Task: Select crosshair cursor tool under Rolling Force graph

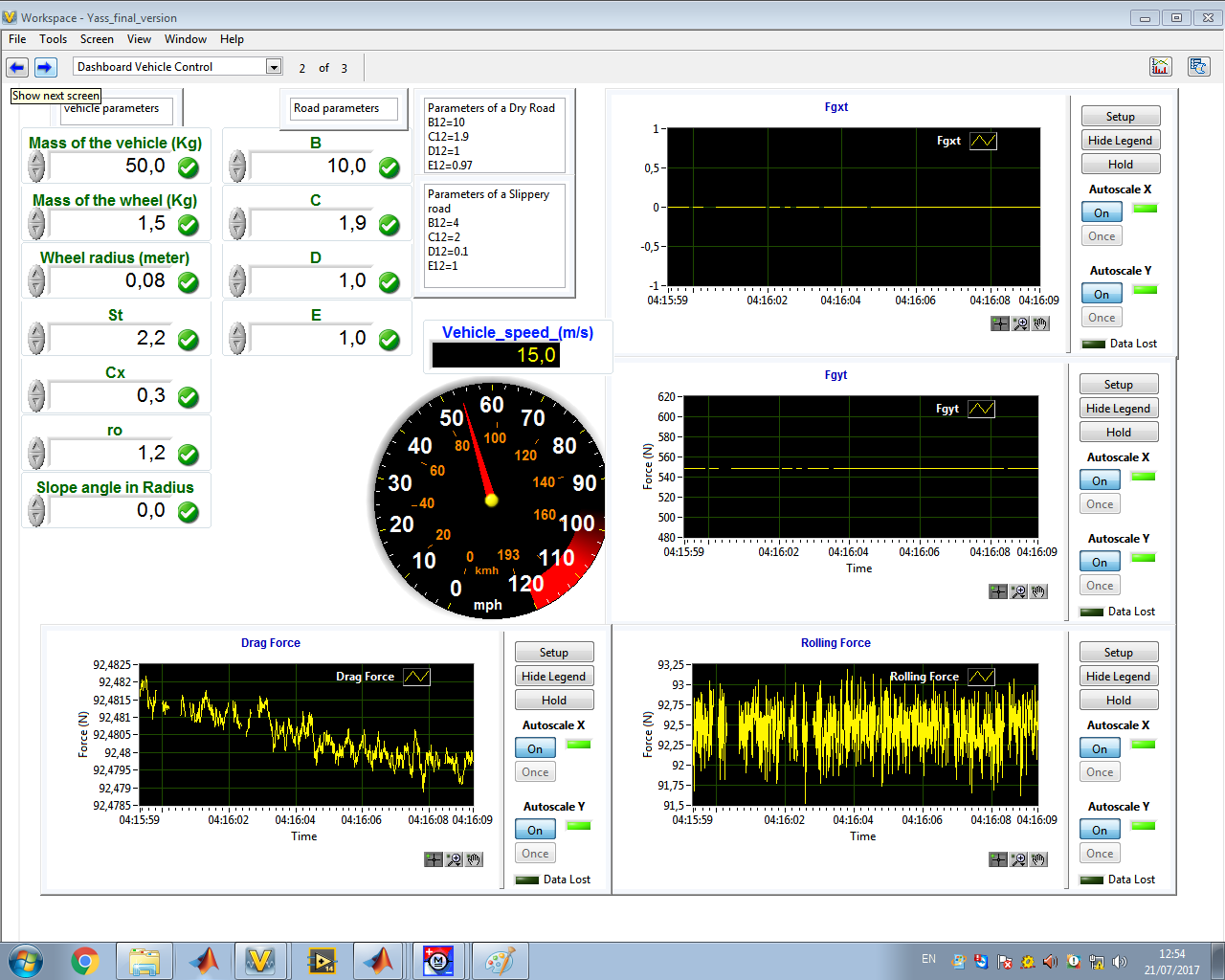Action: [x=998, y=859]
